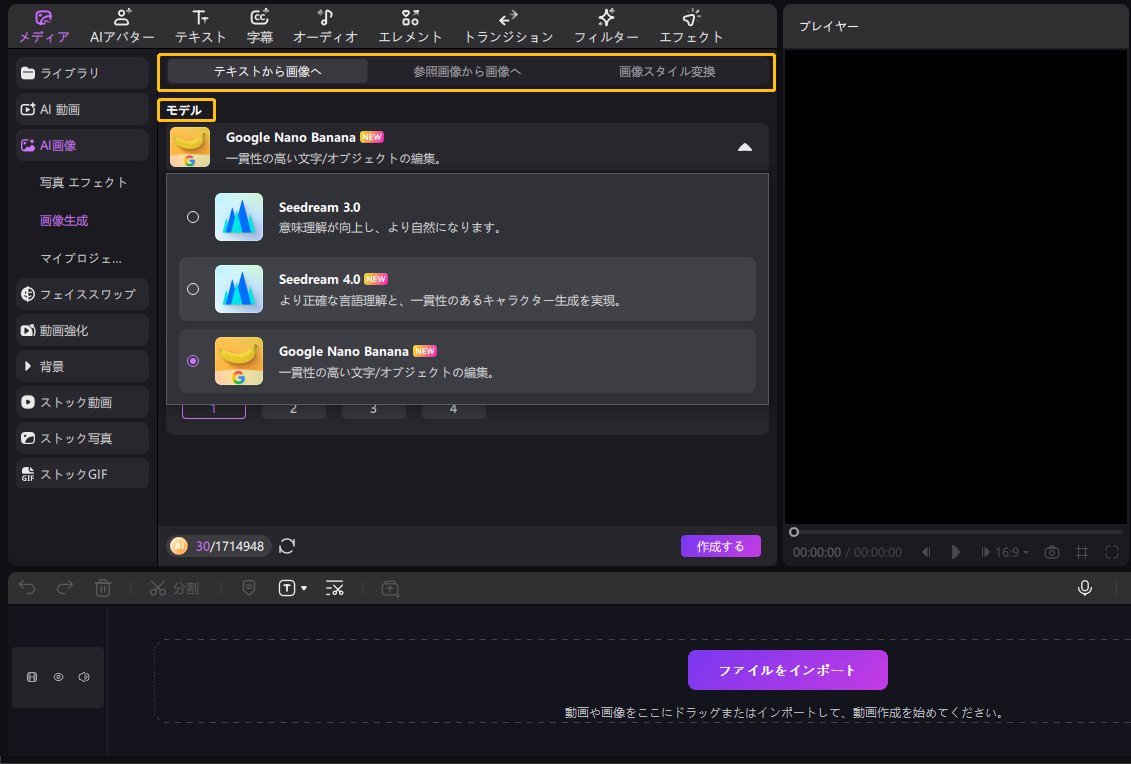Take a snapshot with the camera icon
Image resolution: width=1131 pixels, height=764 pixels.
[x=1052, y=552]
